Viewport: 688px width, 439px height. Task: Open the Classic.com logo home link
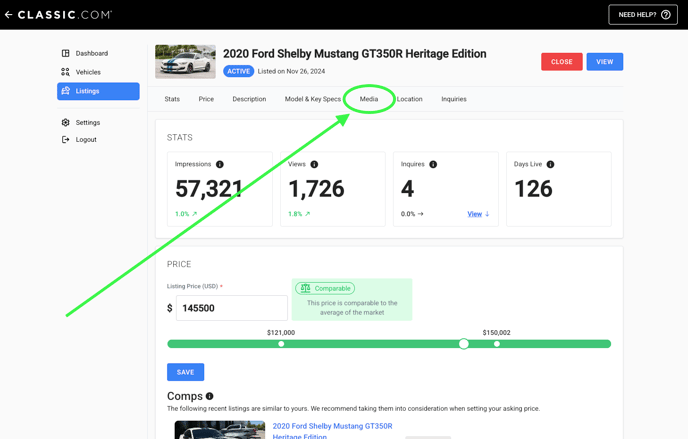pyautogui.click(x=64, y=15)
